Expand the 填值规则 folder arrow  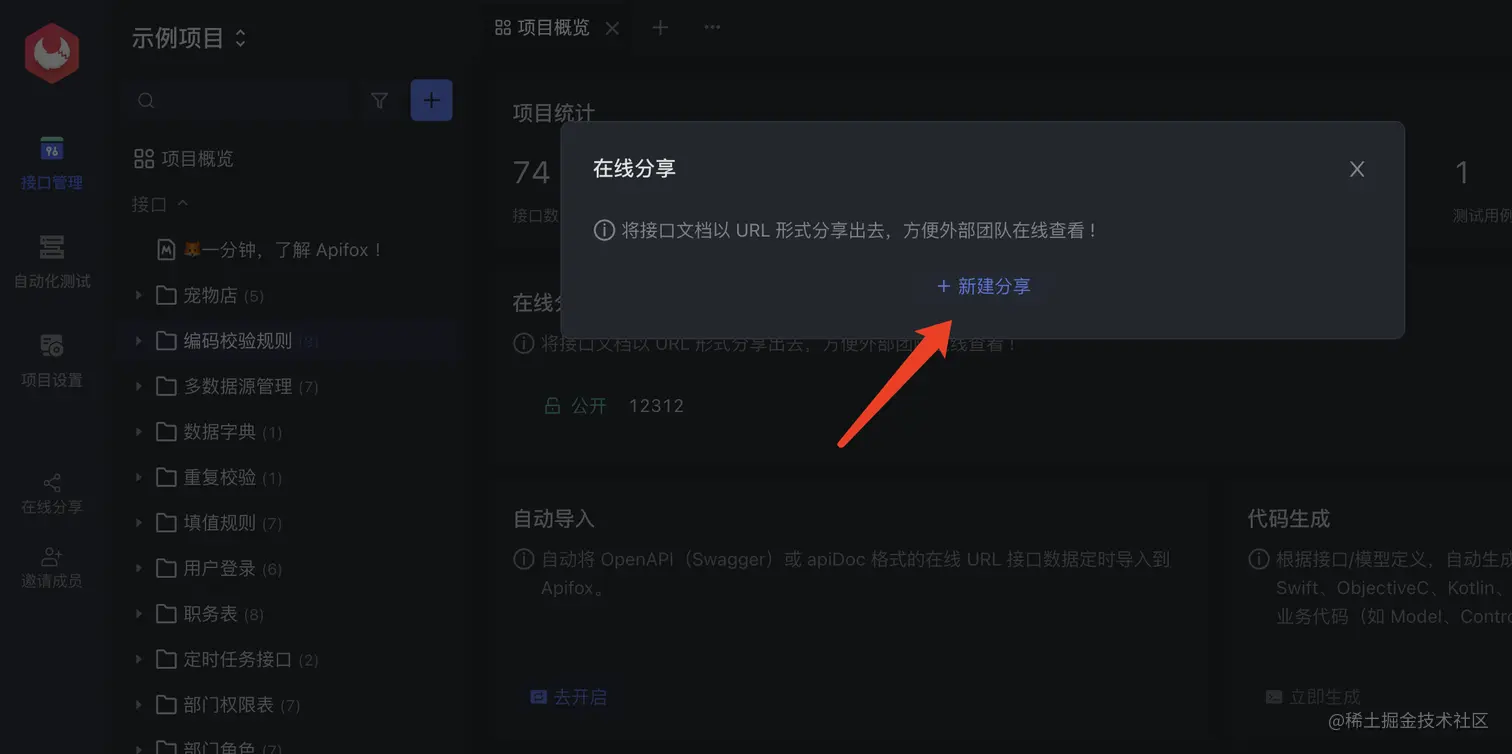coord(139,523)
